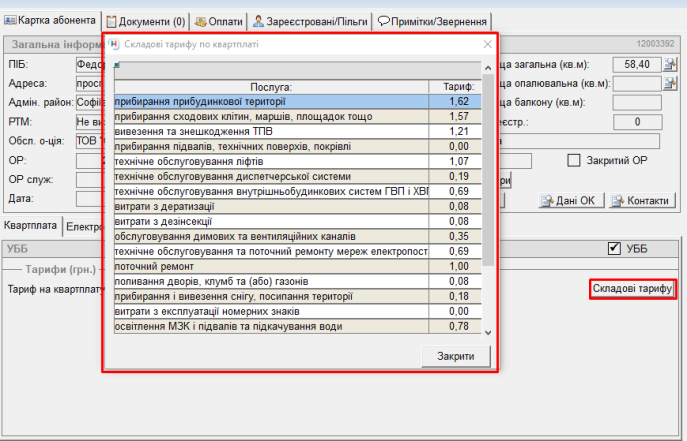Open the Документи tab icon
This screenshot has width=687, height=441.
point(111,21)
